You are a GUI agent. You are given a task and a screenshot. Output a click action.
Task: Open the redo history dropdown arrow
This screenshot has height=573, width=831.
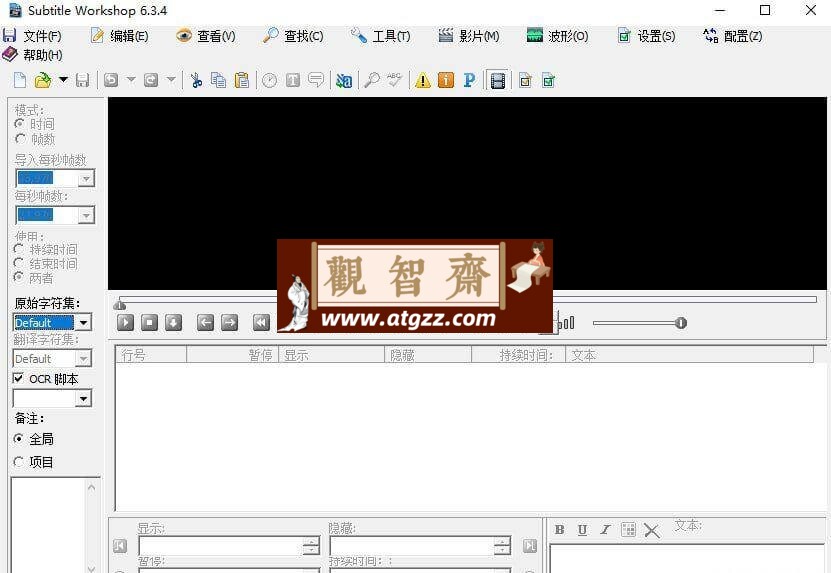pos(171,80)
